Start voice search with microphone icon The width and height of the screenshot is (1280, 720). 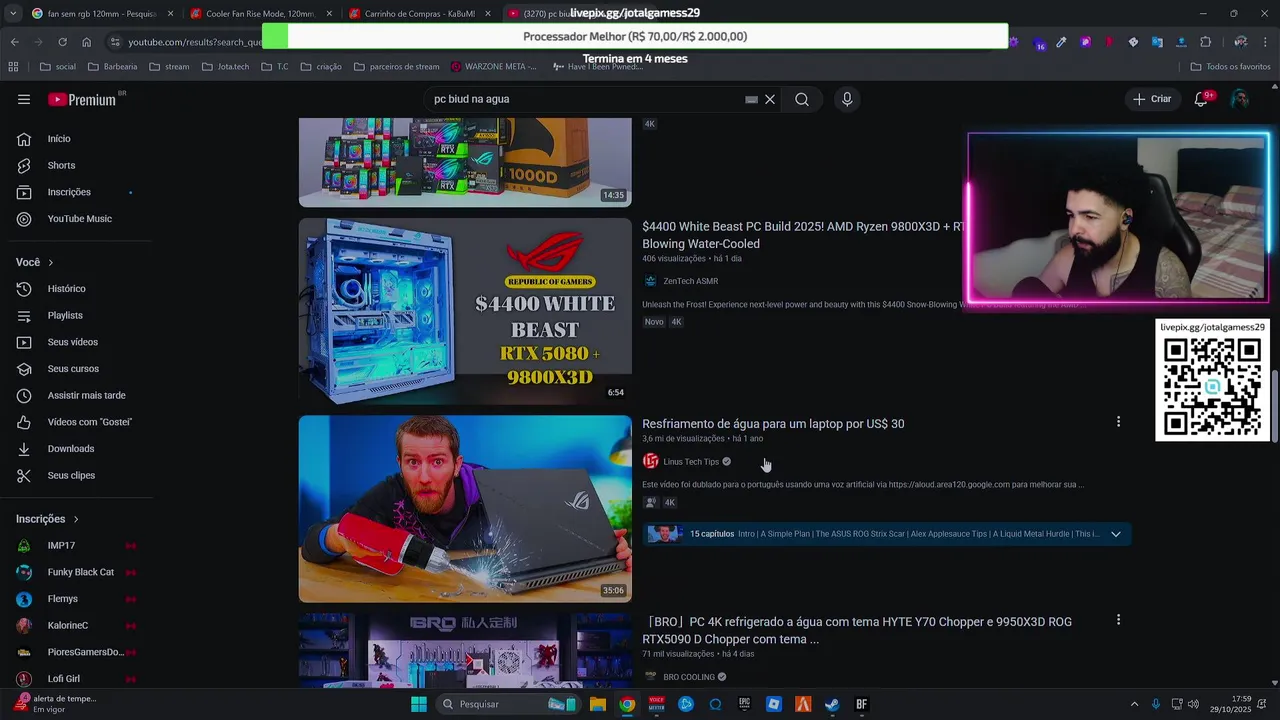pos(847,99)
